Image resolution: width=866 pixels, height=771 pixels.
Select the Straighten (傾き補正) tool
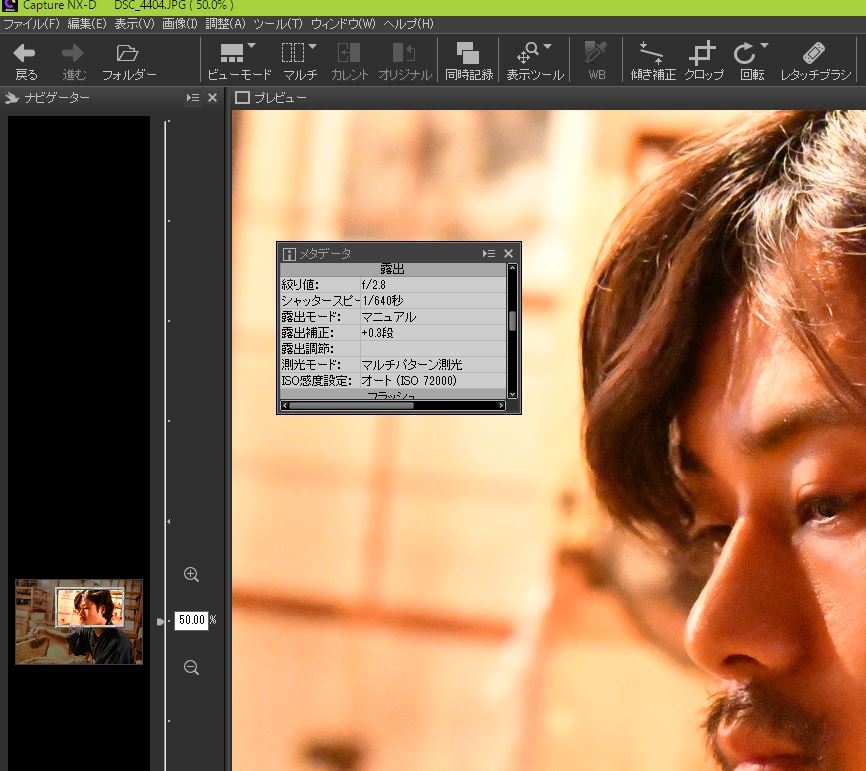(653, 54)
